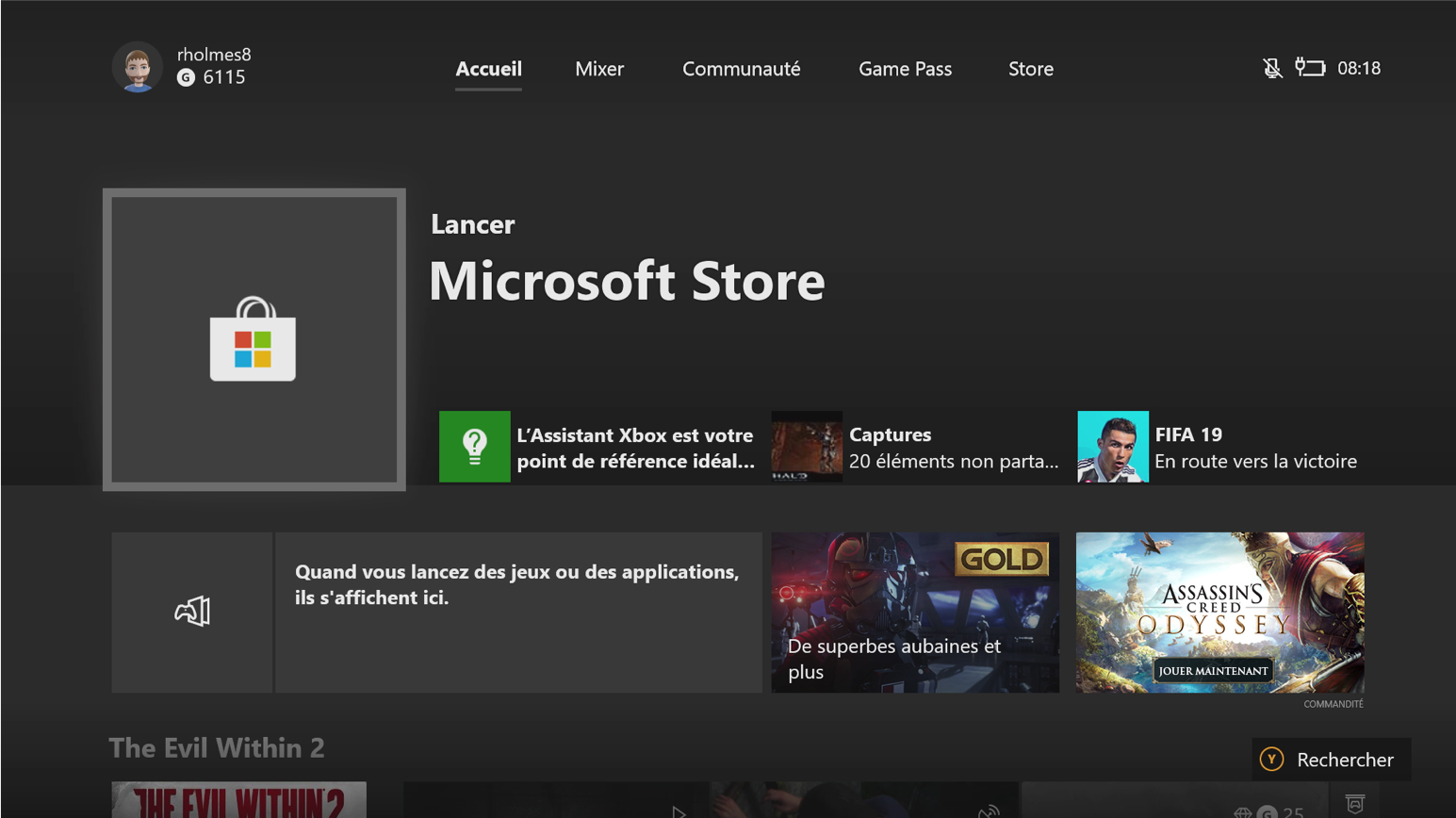Click the recent games controller icon
Image resolution: width=1456 pixels, height=818 pixels.
point(192,612)
